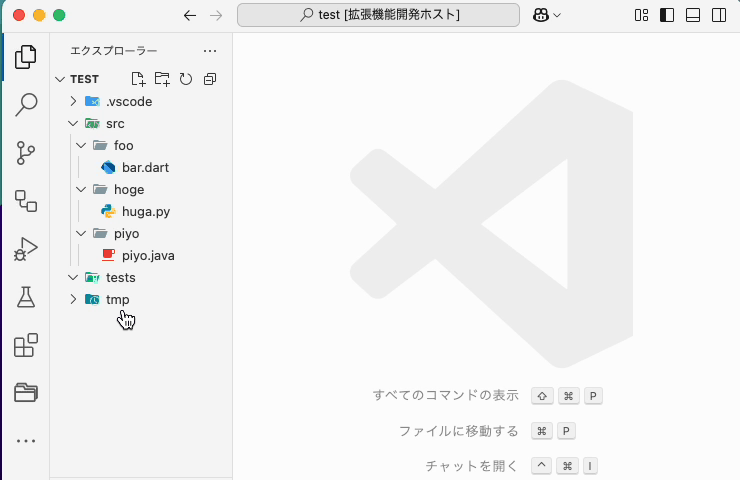Select the .vscode folder name
Image resolution: width=740 pixels, height=480 pixels.
[x=129, y=101]
